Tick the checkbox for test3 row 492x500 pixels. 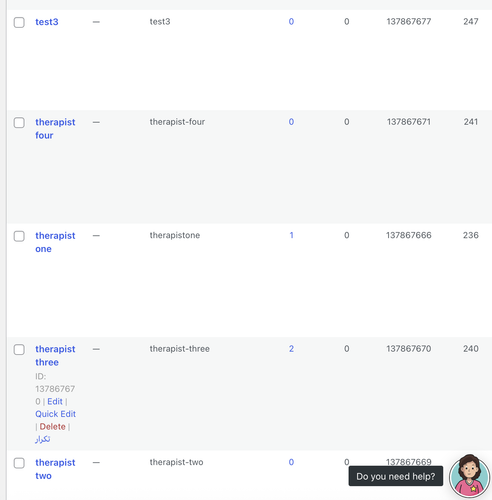[x=19, y=22]
